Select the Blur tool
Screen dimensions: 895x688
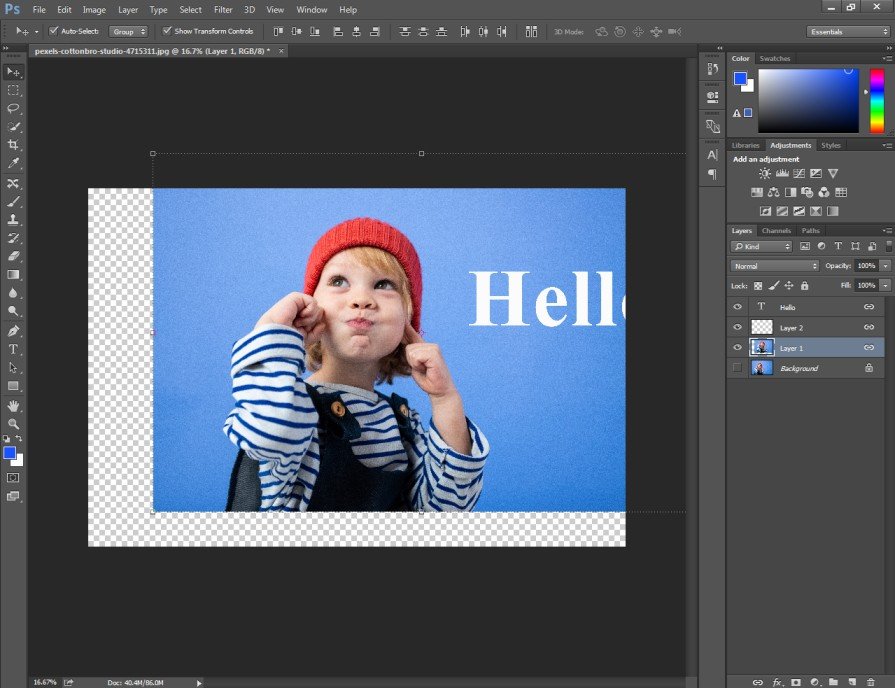[x=13, y=293]
